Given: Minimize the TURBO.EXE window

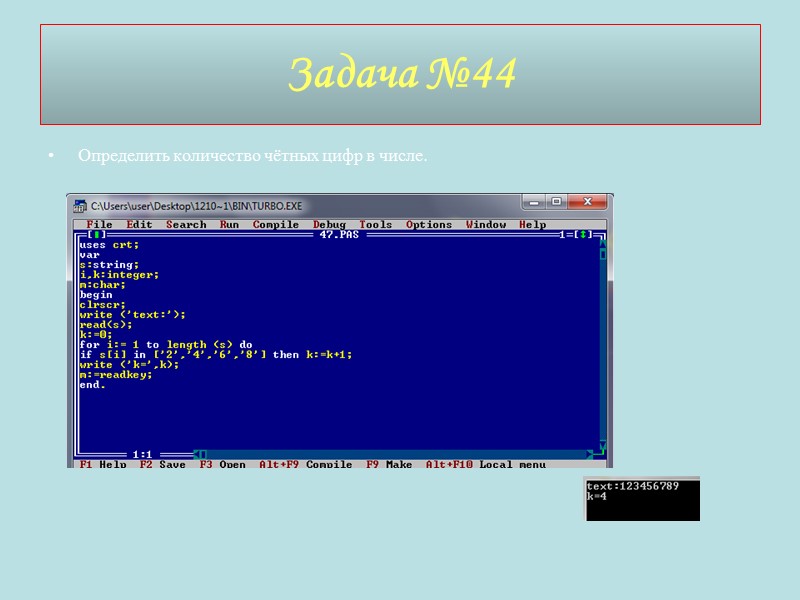Looking at the screenshot, I should tap(534, 202).
